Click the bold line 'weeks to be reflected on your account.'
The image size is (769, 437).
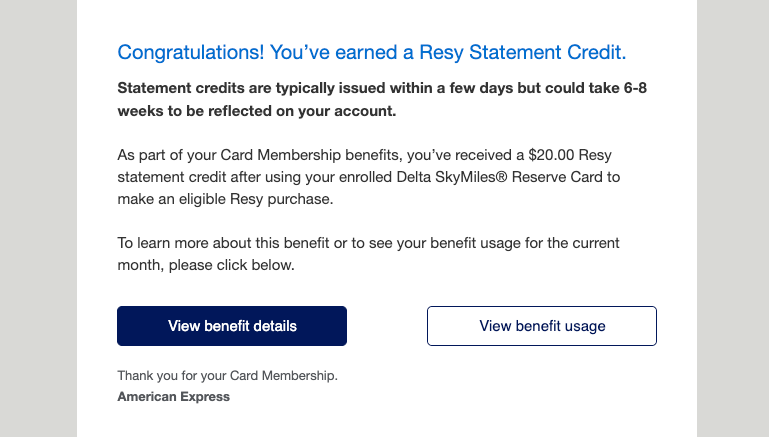[x=257, y=111]
